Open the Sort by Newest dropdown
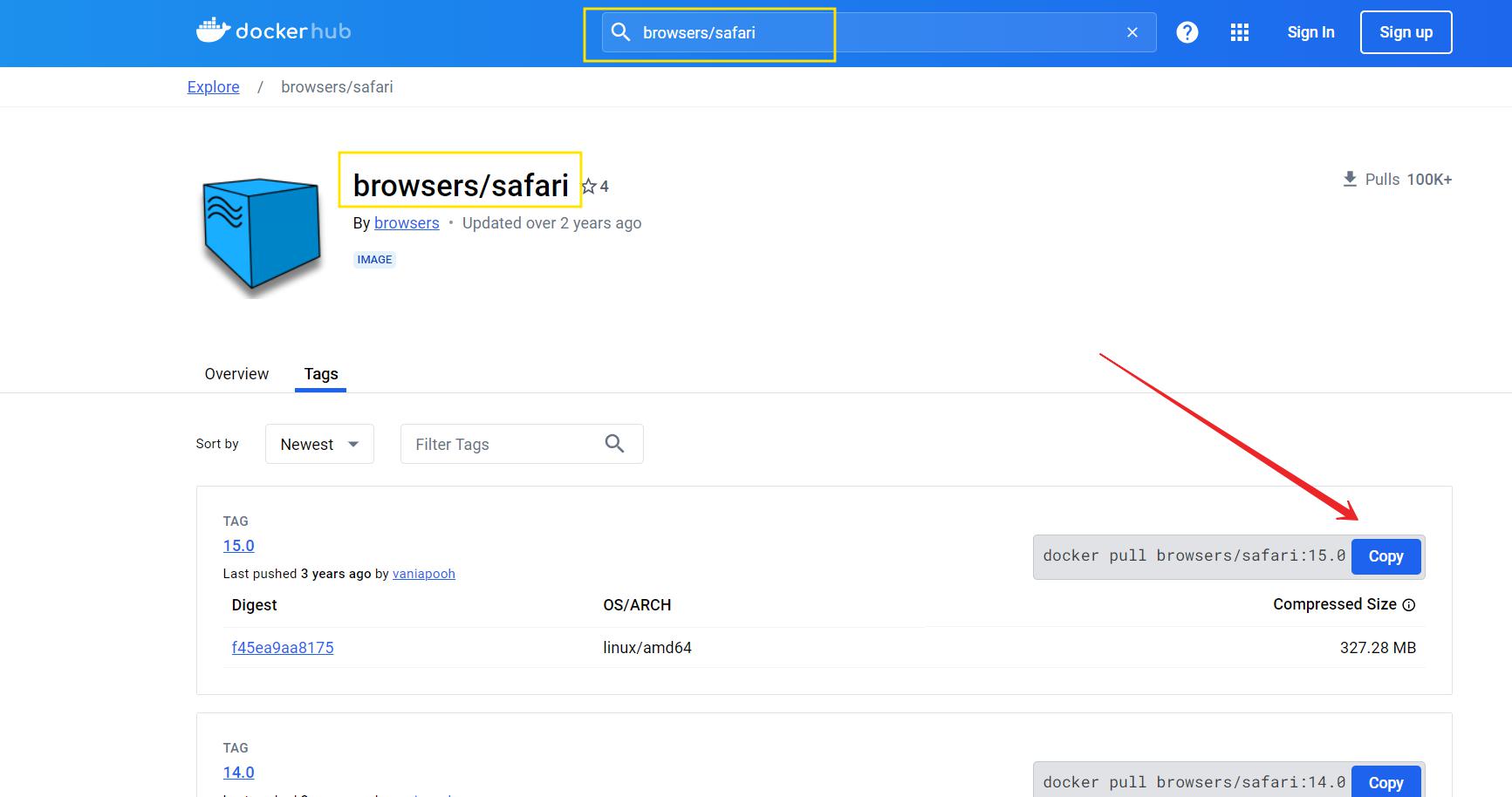 [319, 444]
